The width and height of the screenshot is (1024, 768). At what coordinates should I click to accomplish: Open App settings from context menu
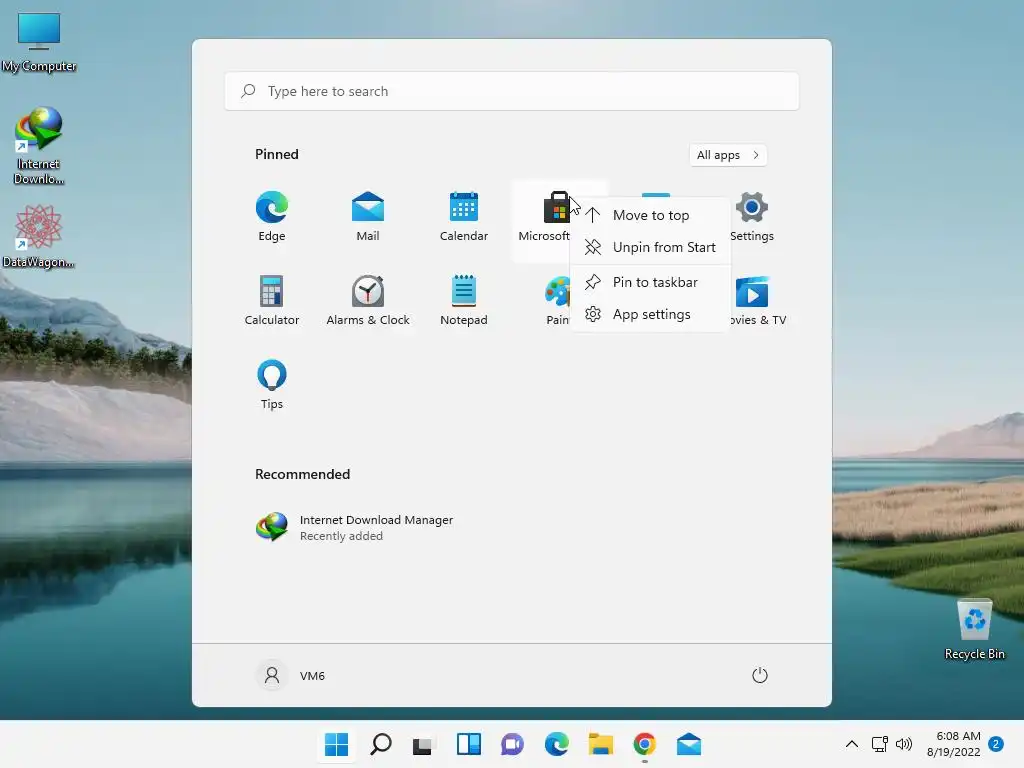coord(650,314)
